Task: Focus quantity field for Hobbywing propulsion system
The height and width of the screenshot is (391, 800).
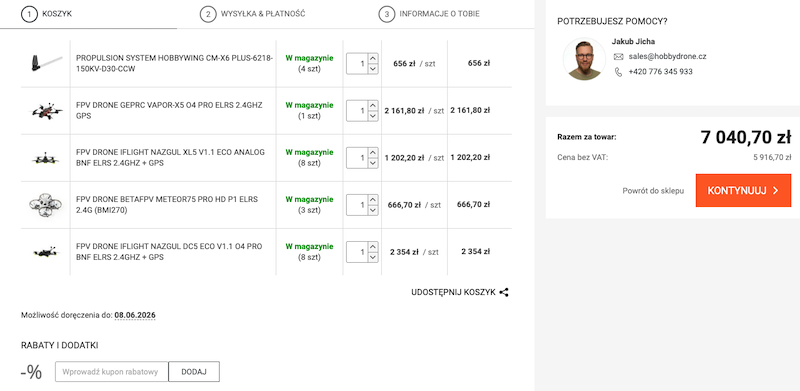Action: pos(357,64)
